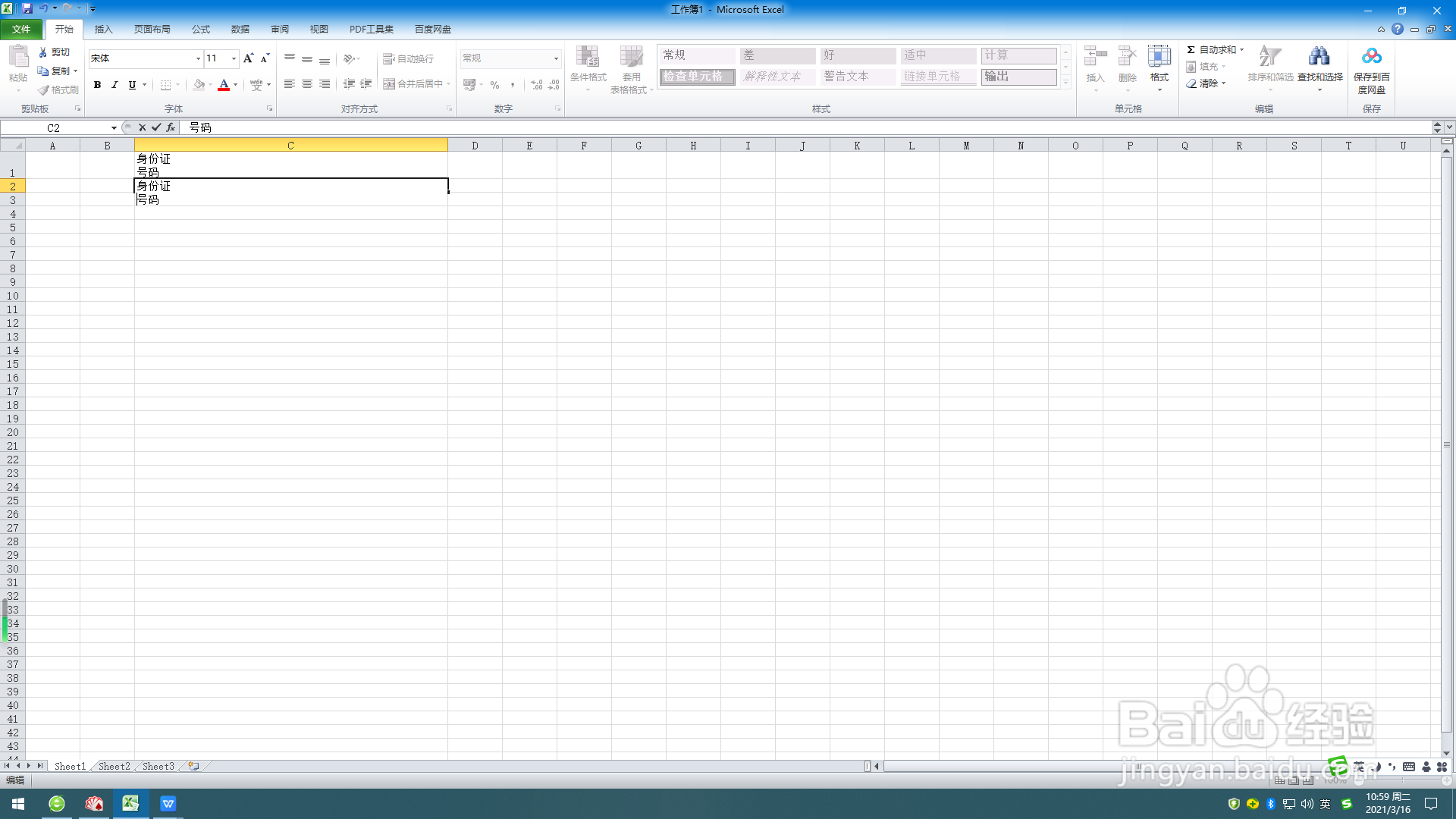The height and width of the screenshot is (819, 1456).
Task: Click the center align text icon
Action: pos(307,84)
